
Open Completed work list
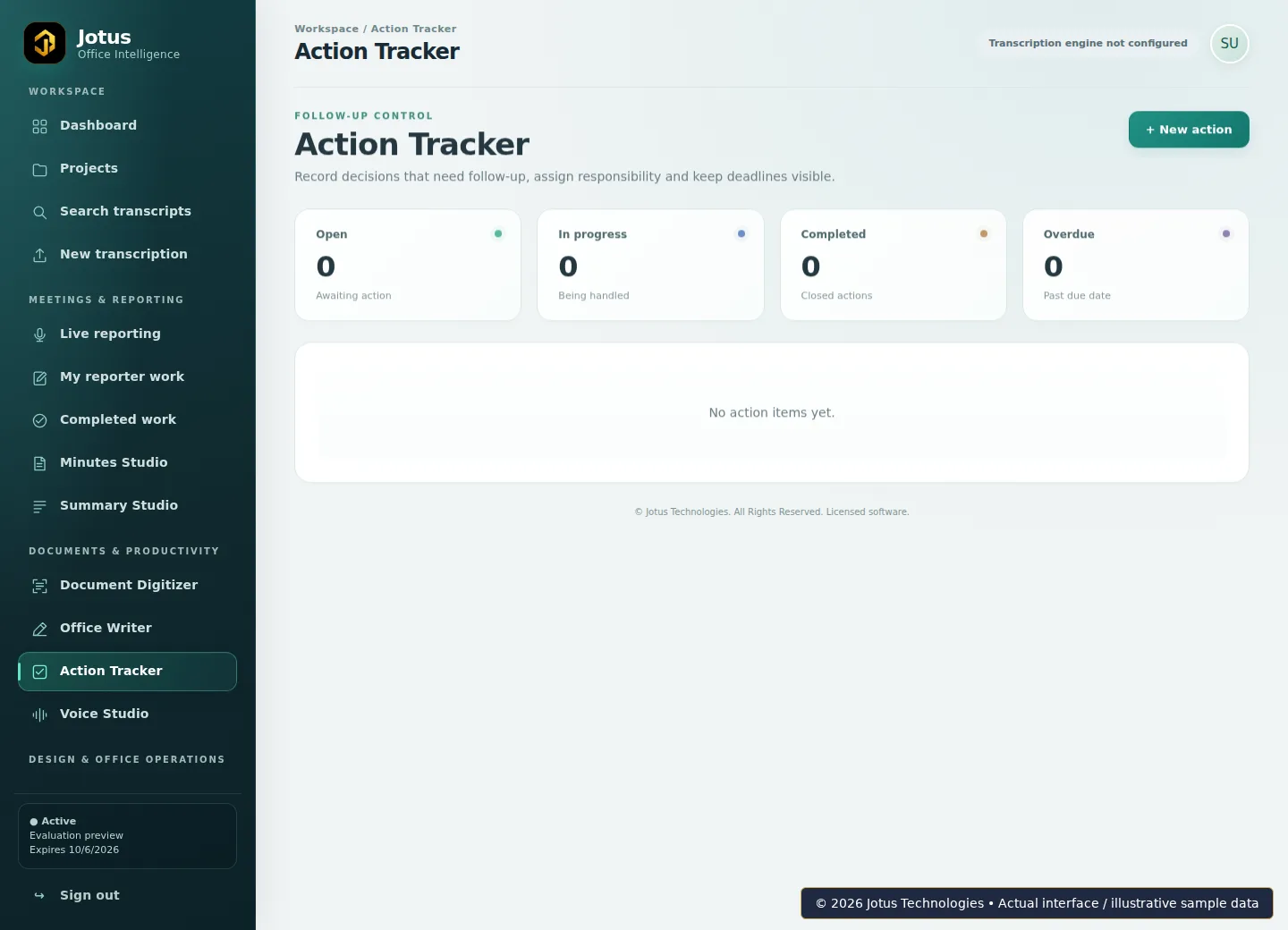coord(127,420)
